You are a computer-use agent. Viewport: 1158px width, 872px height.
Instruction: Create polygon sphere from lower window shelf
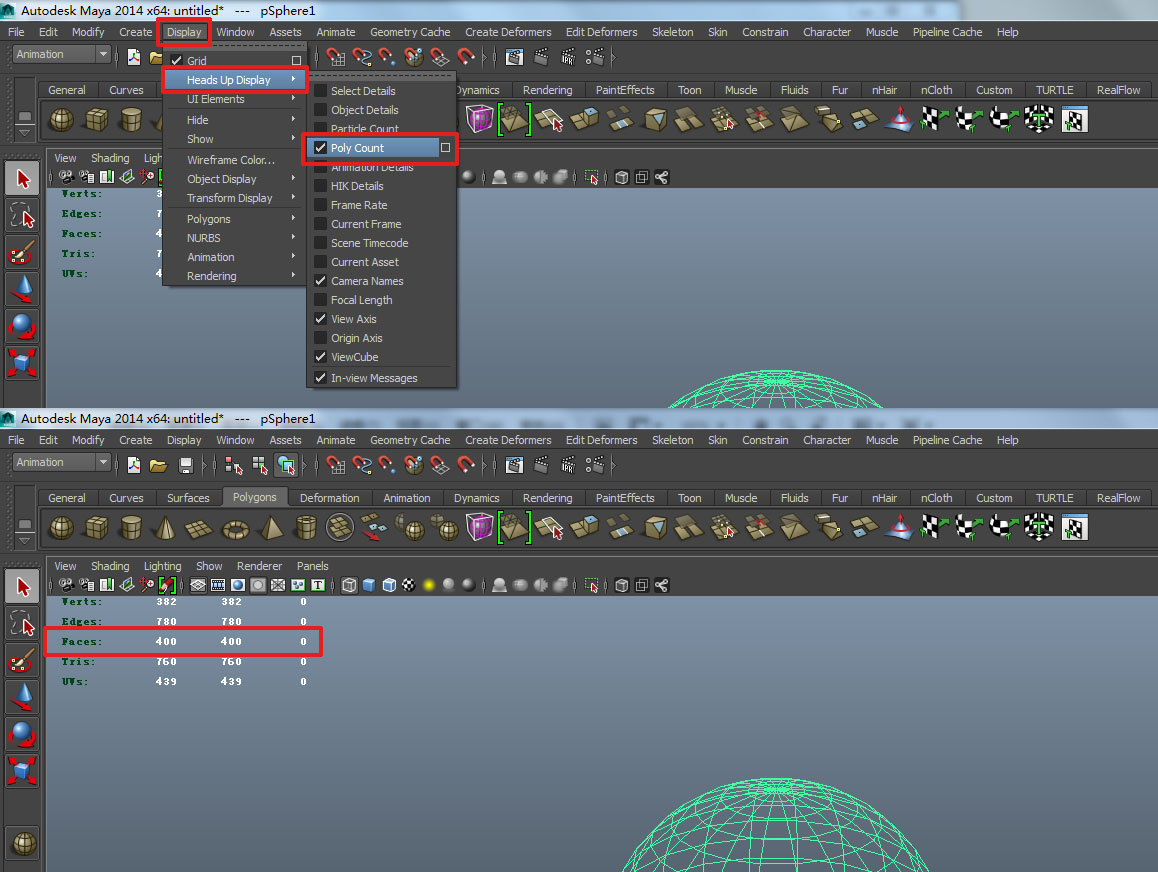point(61,528)
